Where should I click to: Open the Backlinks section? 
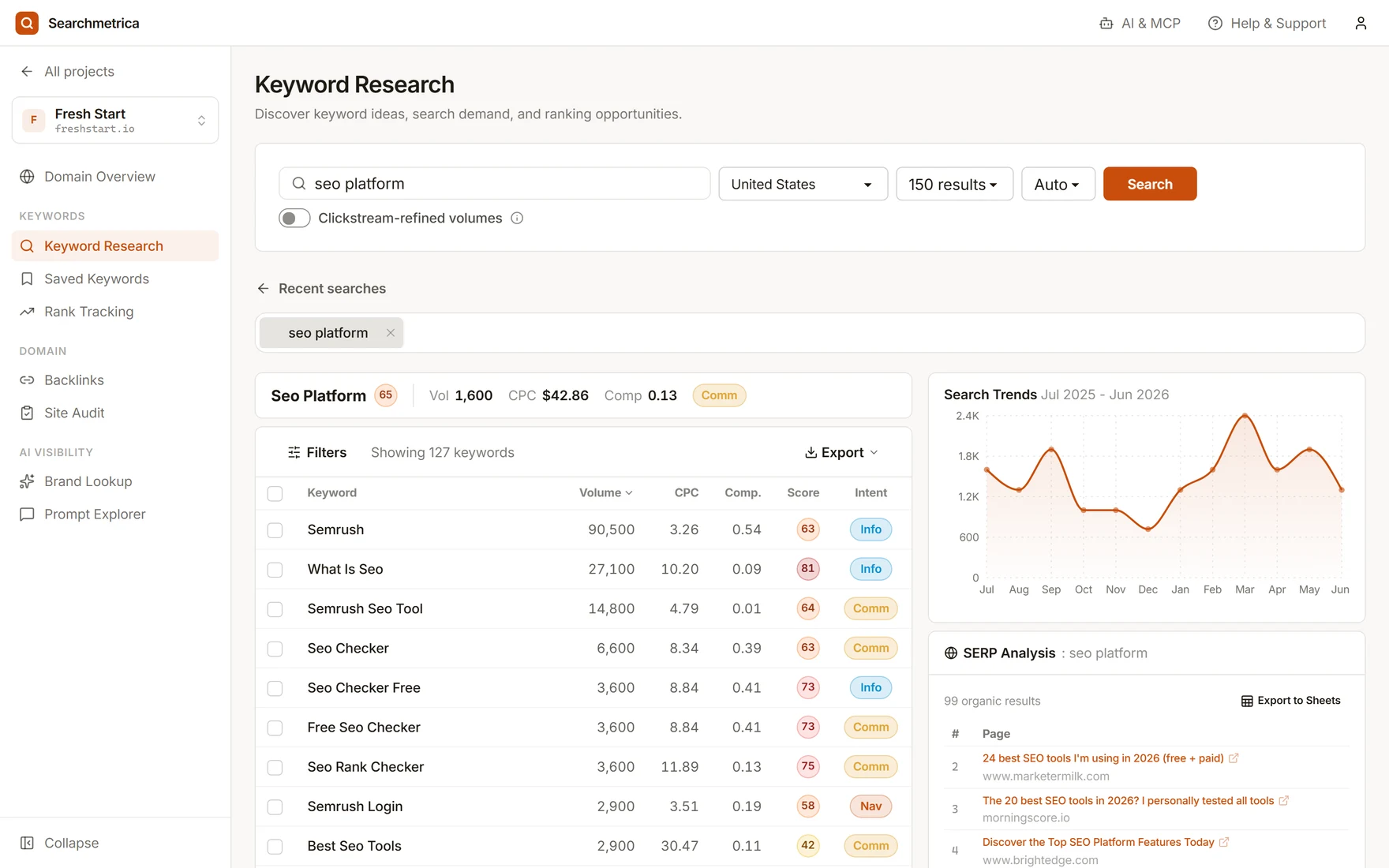pyautogui.click(x=115, y=380)
